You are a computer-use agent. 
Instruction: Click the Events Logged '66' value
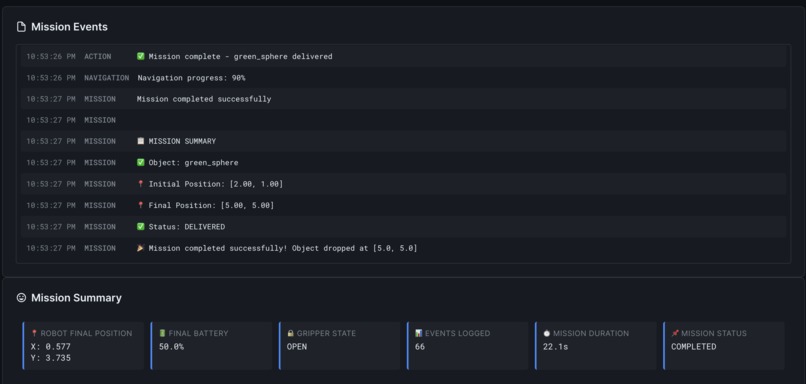(x=420, y=347)
